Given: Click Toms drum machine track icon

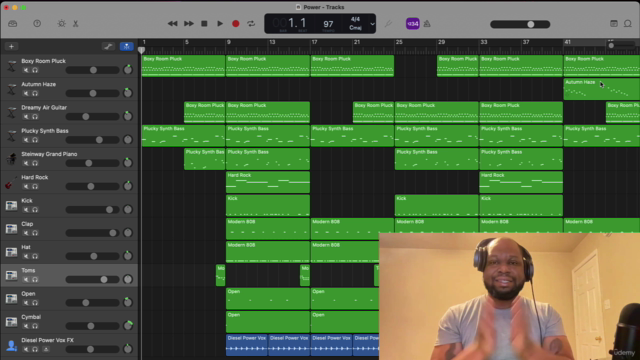Looking at the screenshot, I should click(x=11, y=275).
